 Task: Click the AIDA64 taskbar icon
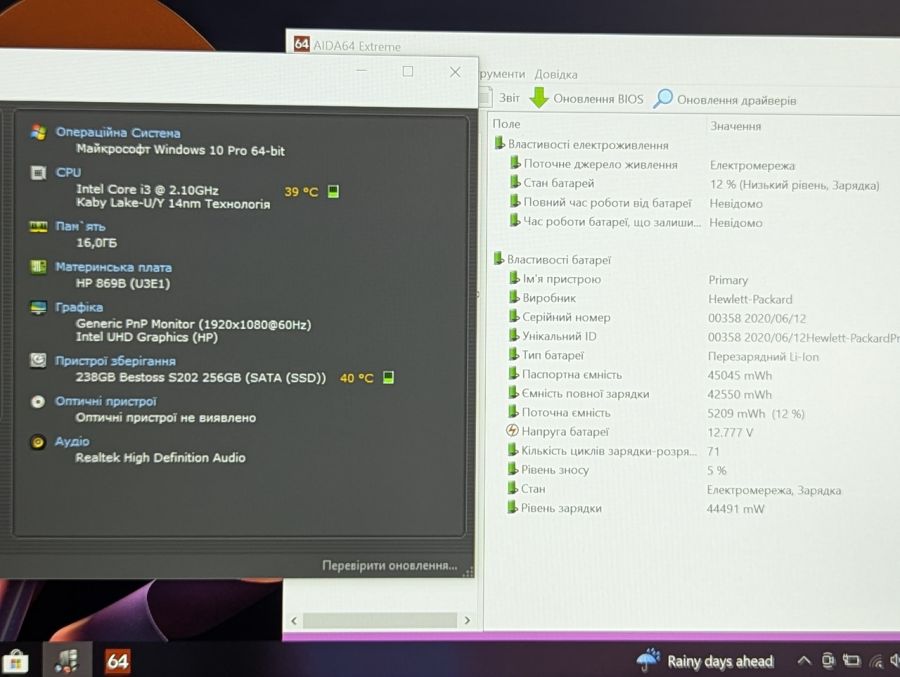[x=118, y=661]
